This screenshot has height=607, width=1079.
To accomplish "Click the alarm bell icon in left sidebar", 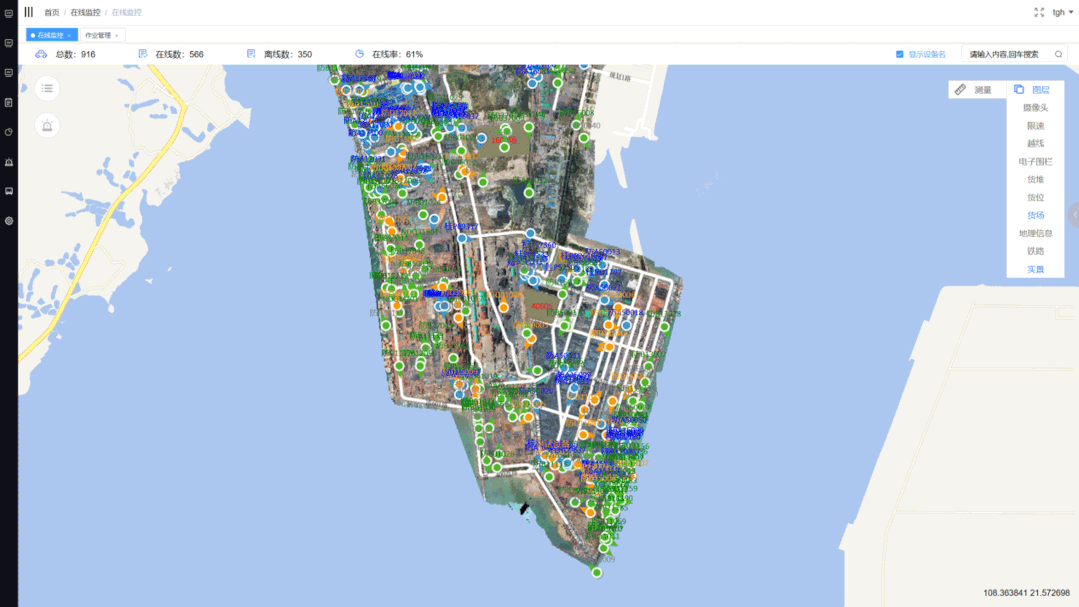I will [9, 162].
